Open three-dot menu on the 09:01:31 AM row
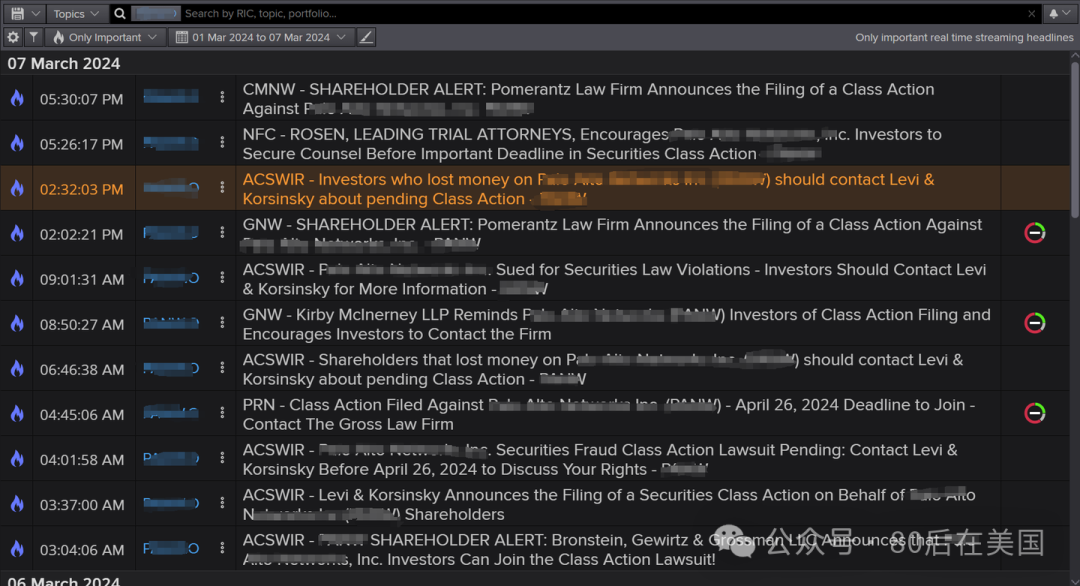 (x=222, y=278)
